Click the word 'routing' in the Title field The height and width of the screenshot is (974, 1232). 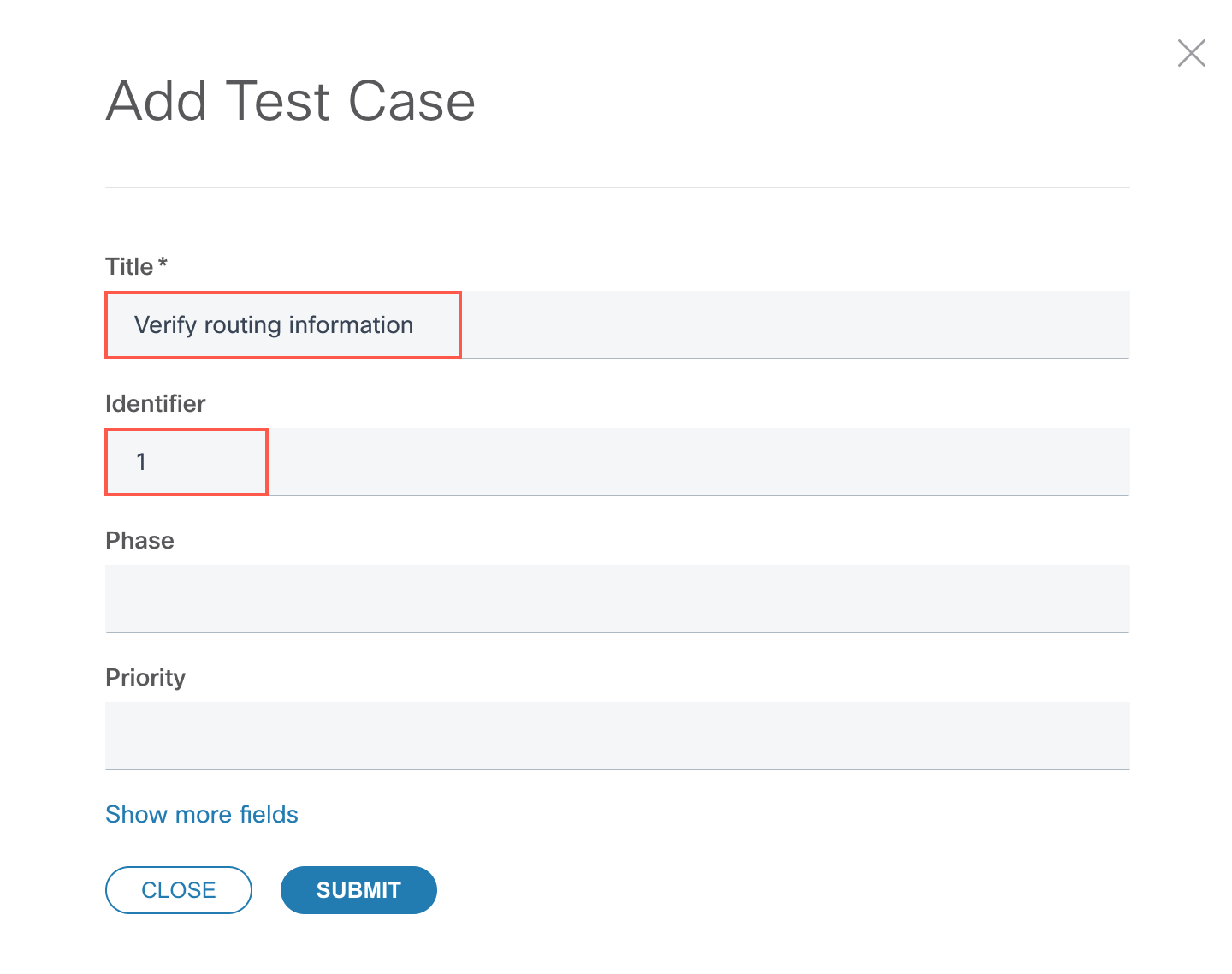tap(243, 326)
